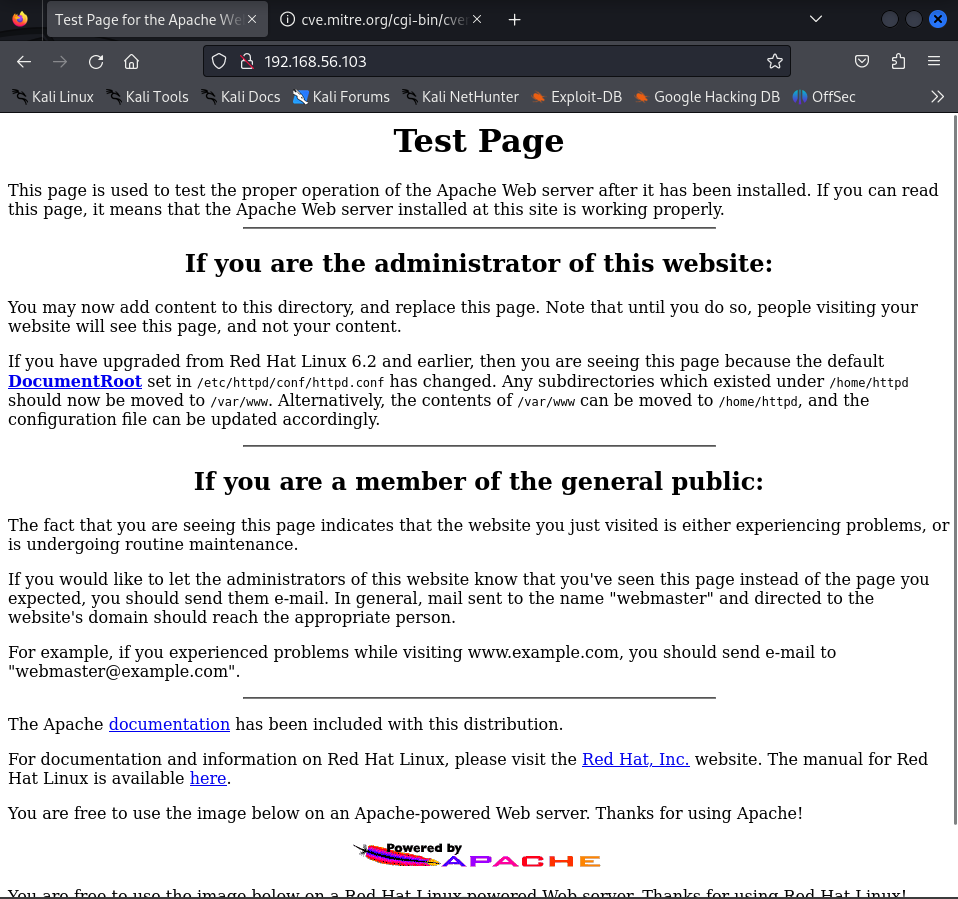The height and width of the screenshot is (899, 958).
Task: Click the Firefox logo icon
Action: pos(20,19)
